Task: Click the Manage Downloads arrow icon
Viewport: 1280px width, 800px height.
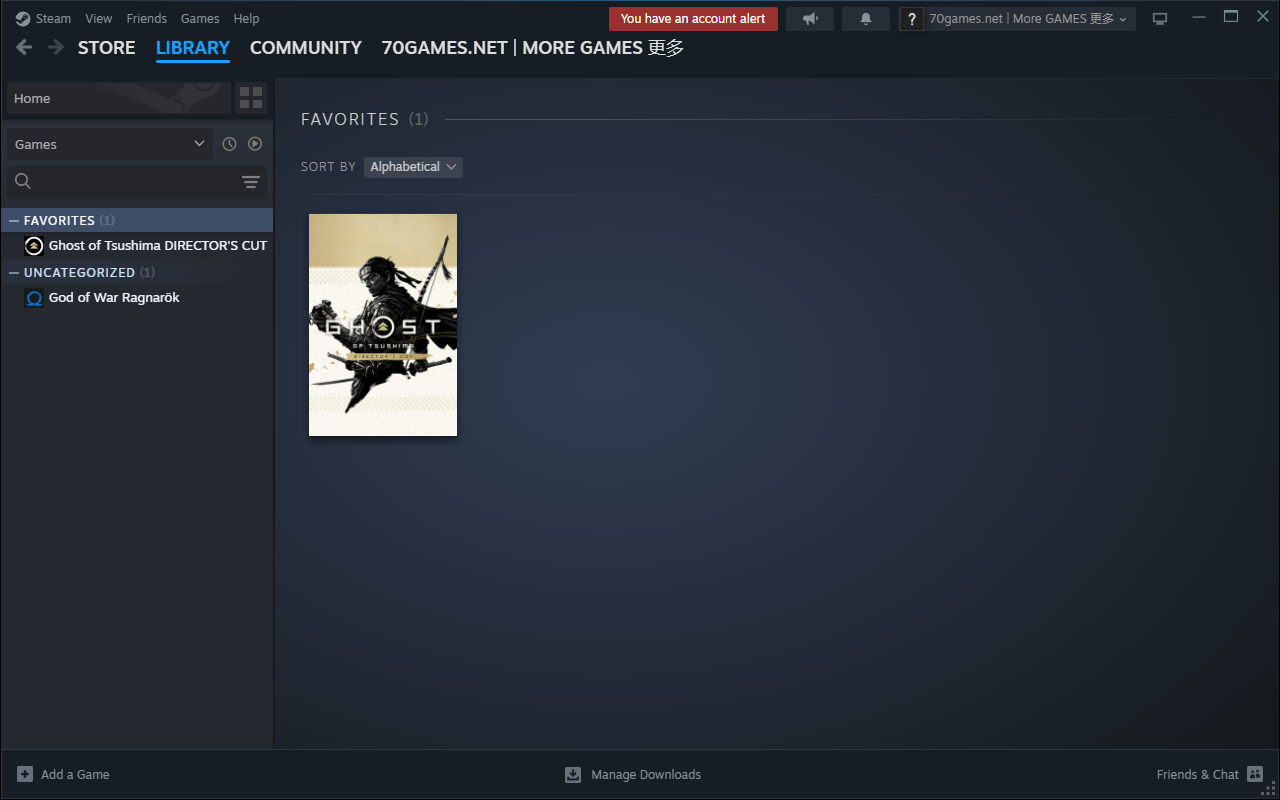Action: point(573,774)
